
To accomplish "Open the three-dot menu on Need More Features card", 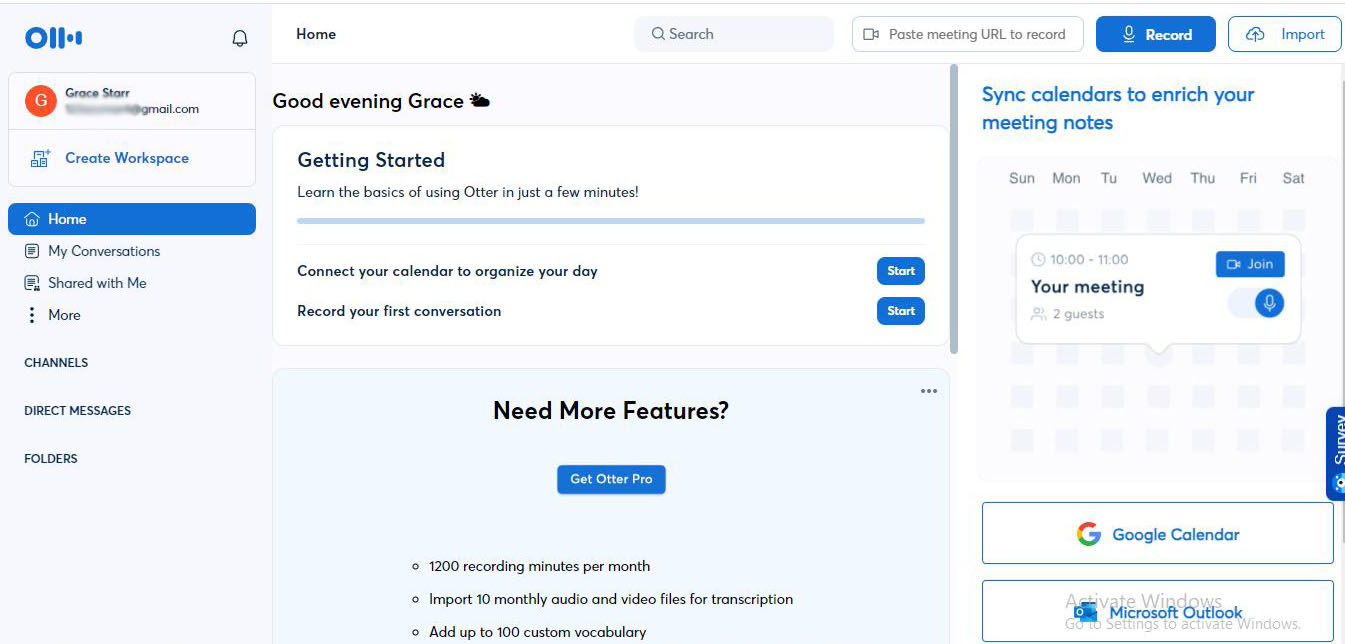I will click(929, 391).
